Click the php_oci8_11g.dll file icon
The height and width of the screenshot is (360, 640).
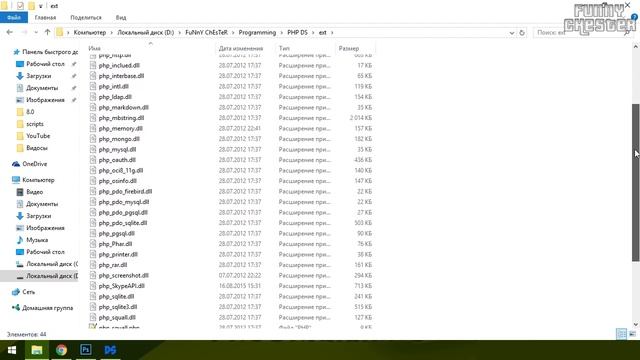[93, 171]
